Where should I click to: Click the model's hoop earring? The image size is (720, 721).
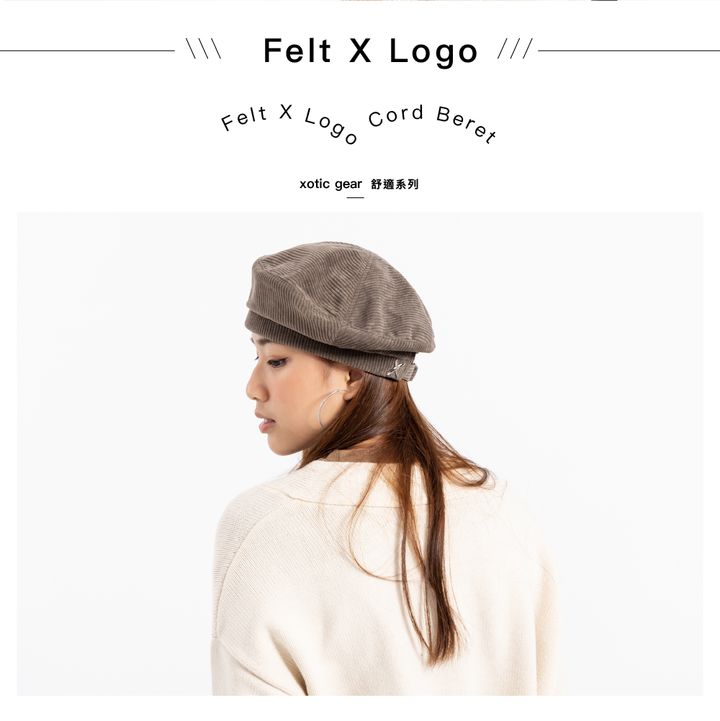[x=331, y=408]
